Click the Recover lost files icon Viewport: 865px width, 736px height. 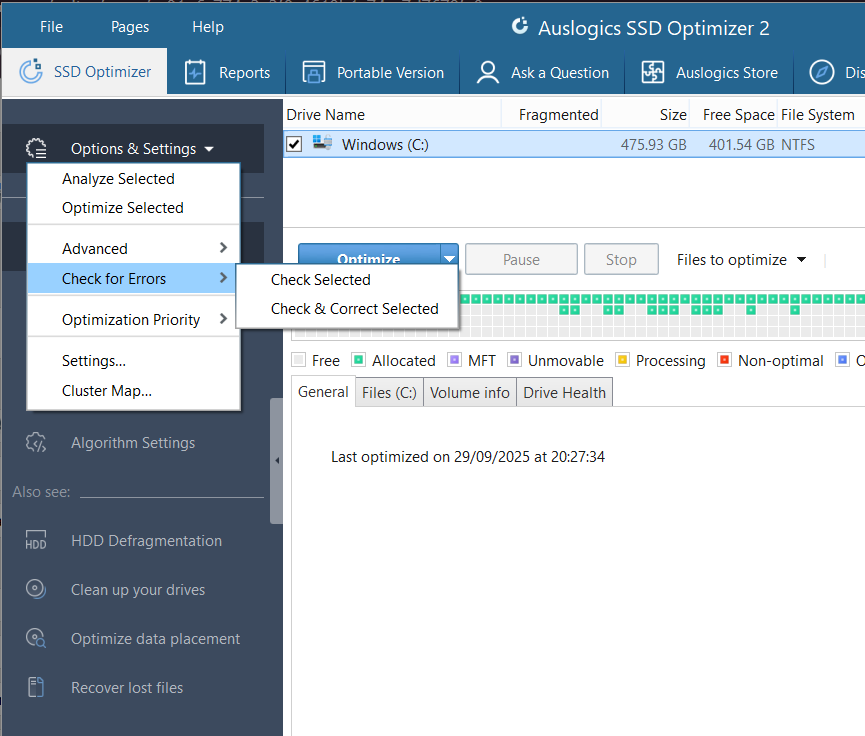coord(36,688)
